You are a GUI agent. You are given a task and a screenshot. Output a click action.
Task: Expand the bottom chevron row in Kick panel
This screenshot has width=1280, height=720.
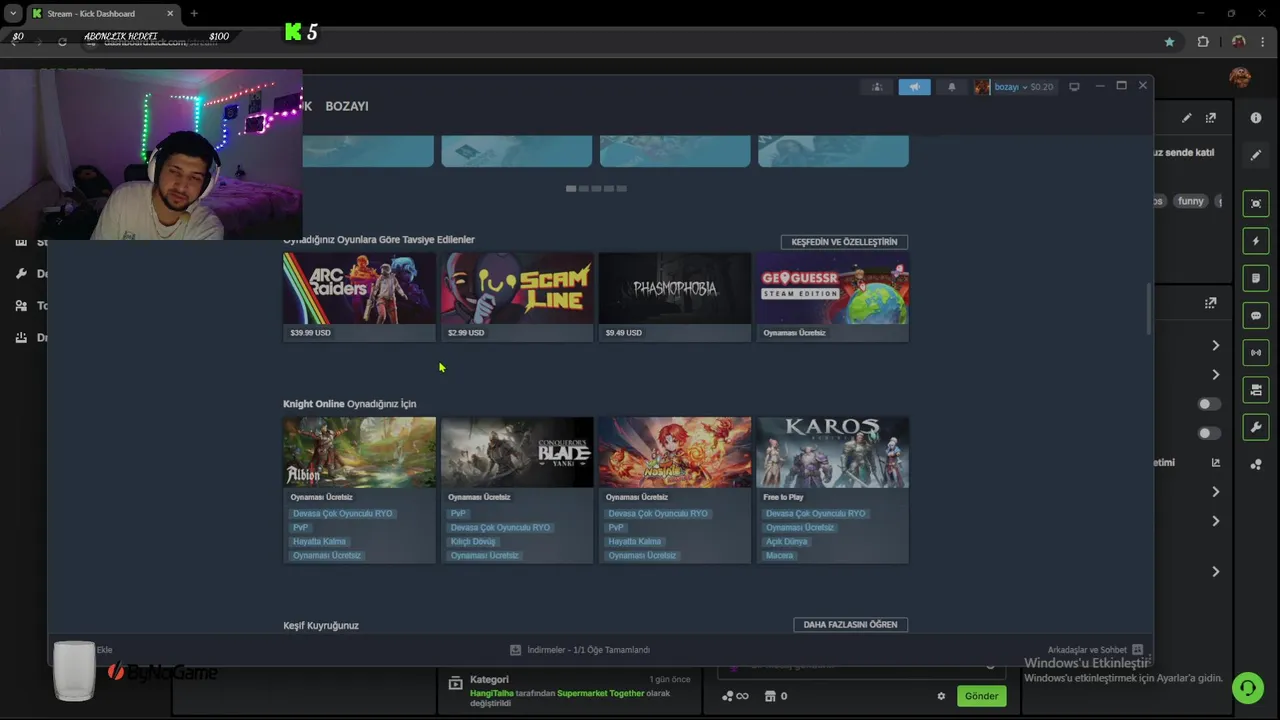(1216, 571)
